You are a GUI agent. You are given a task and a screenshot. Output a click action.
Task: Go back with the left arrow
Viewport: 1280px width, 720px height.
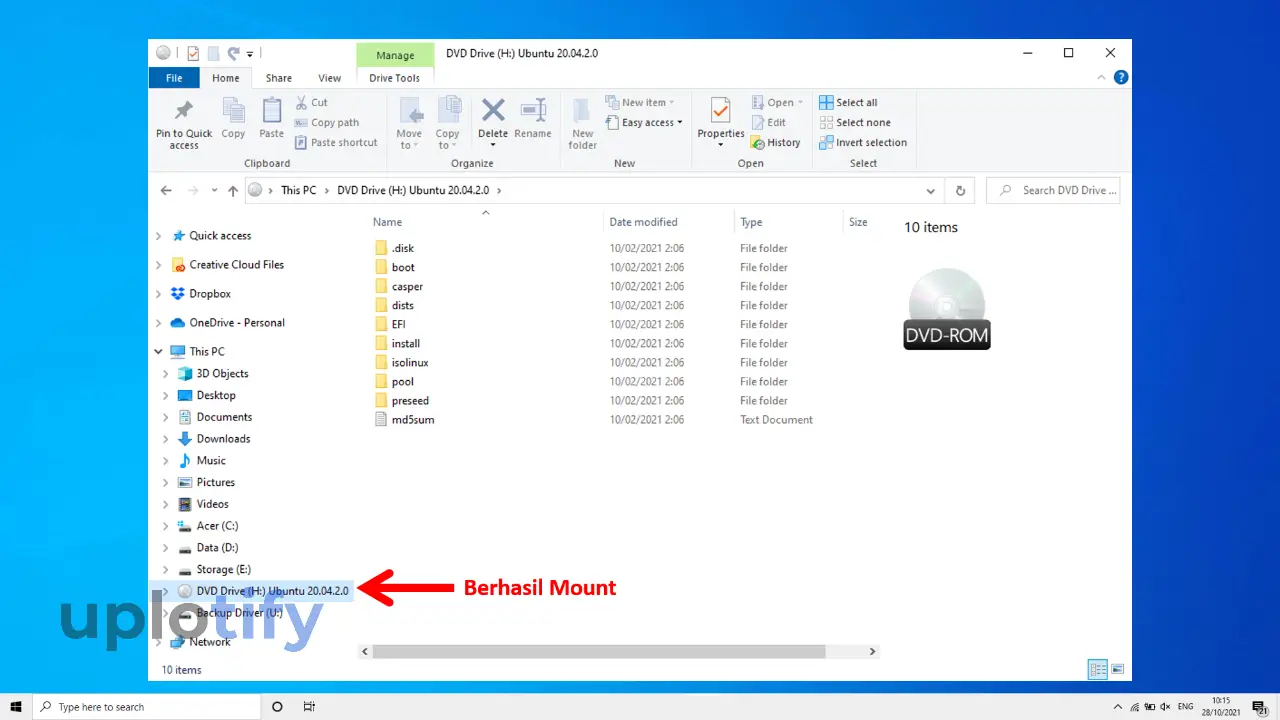click(x=166, y=190)
